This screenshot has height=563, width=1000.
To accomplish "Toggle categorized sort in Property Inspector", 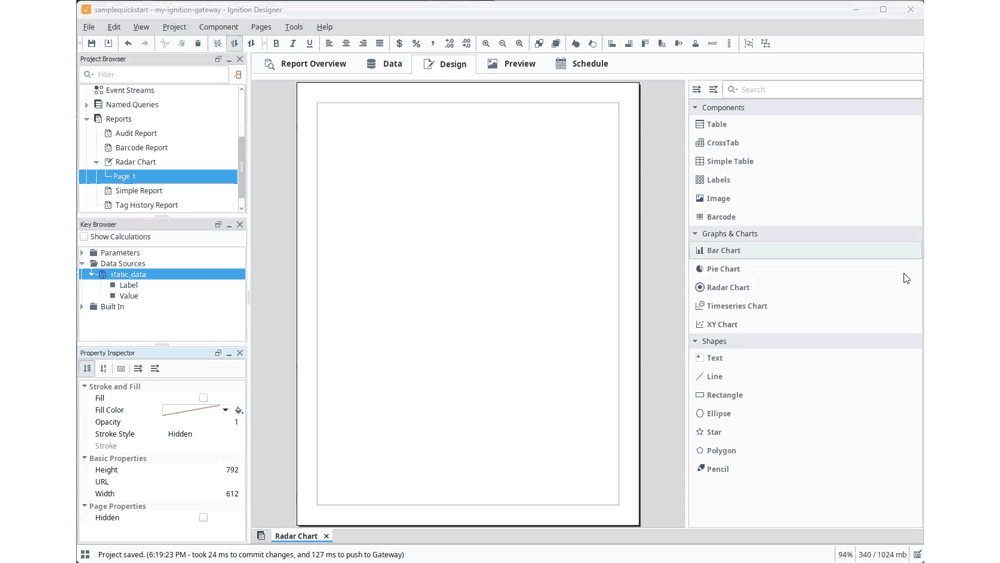I will pyautogui.click(x=87, y=369).
